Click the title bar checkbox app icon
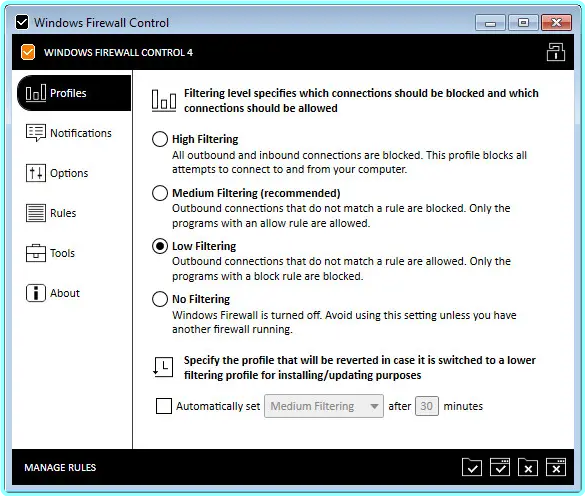 [x=22, y=22]
